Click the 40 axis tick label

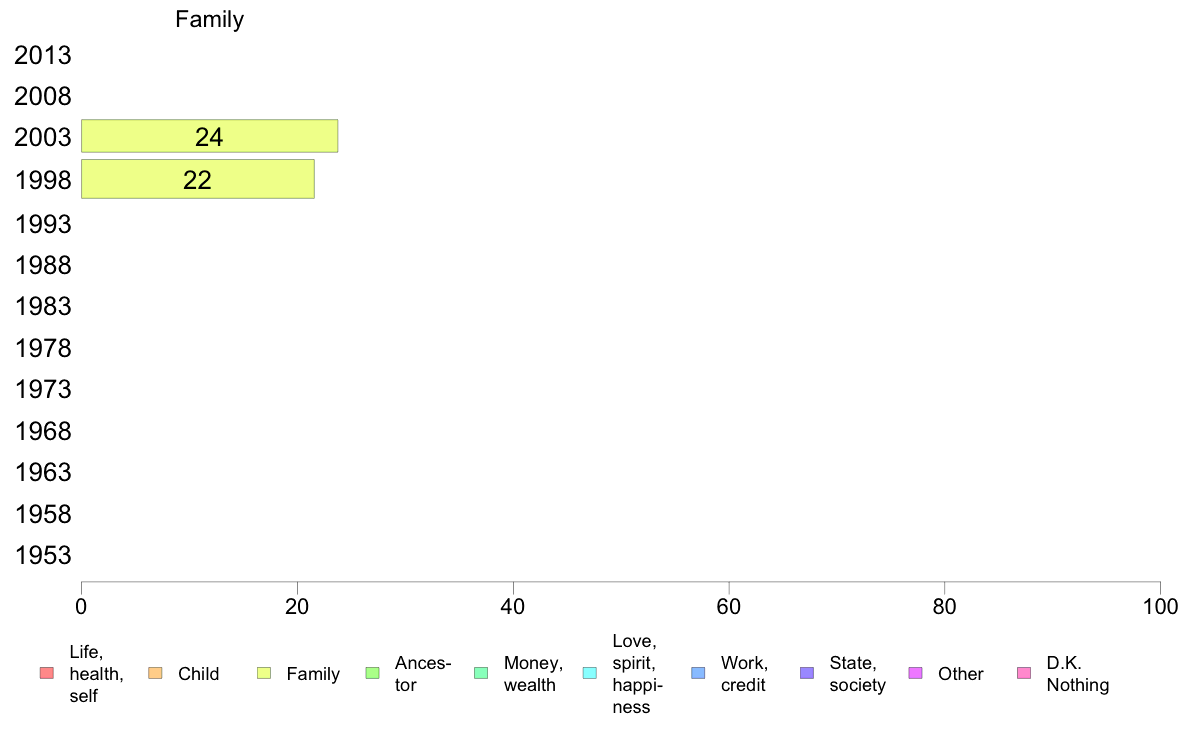[513, 606]
